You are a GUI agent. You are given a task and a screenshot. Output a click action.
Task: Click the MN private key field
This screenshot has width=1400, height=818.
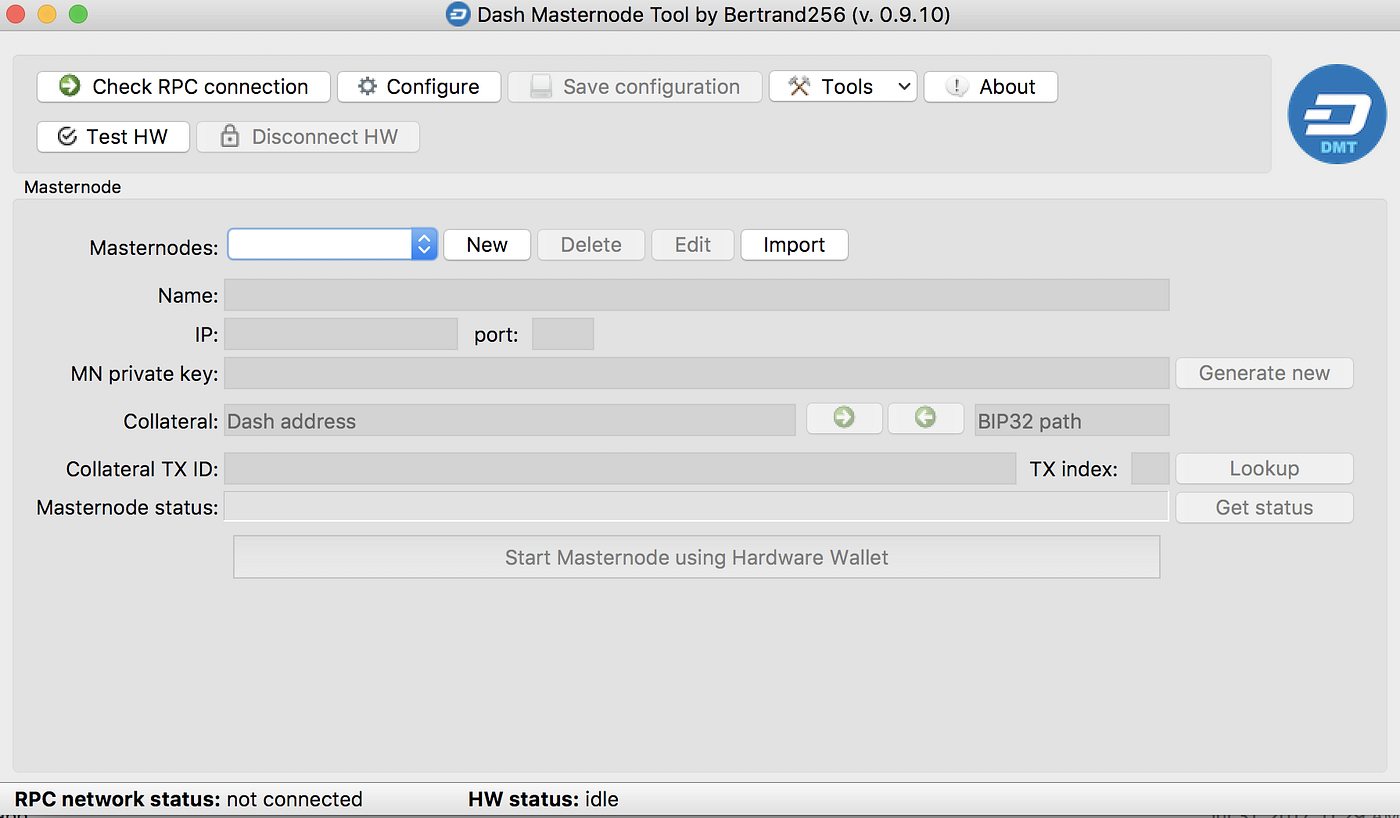(696, 373)
